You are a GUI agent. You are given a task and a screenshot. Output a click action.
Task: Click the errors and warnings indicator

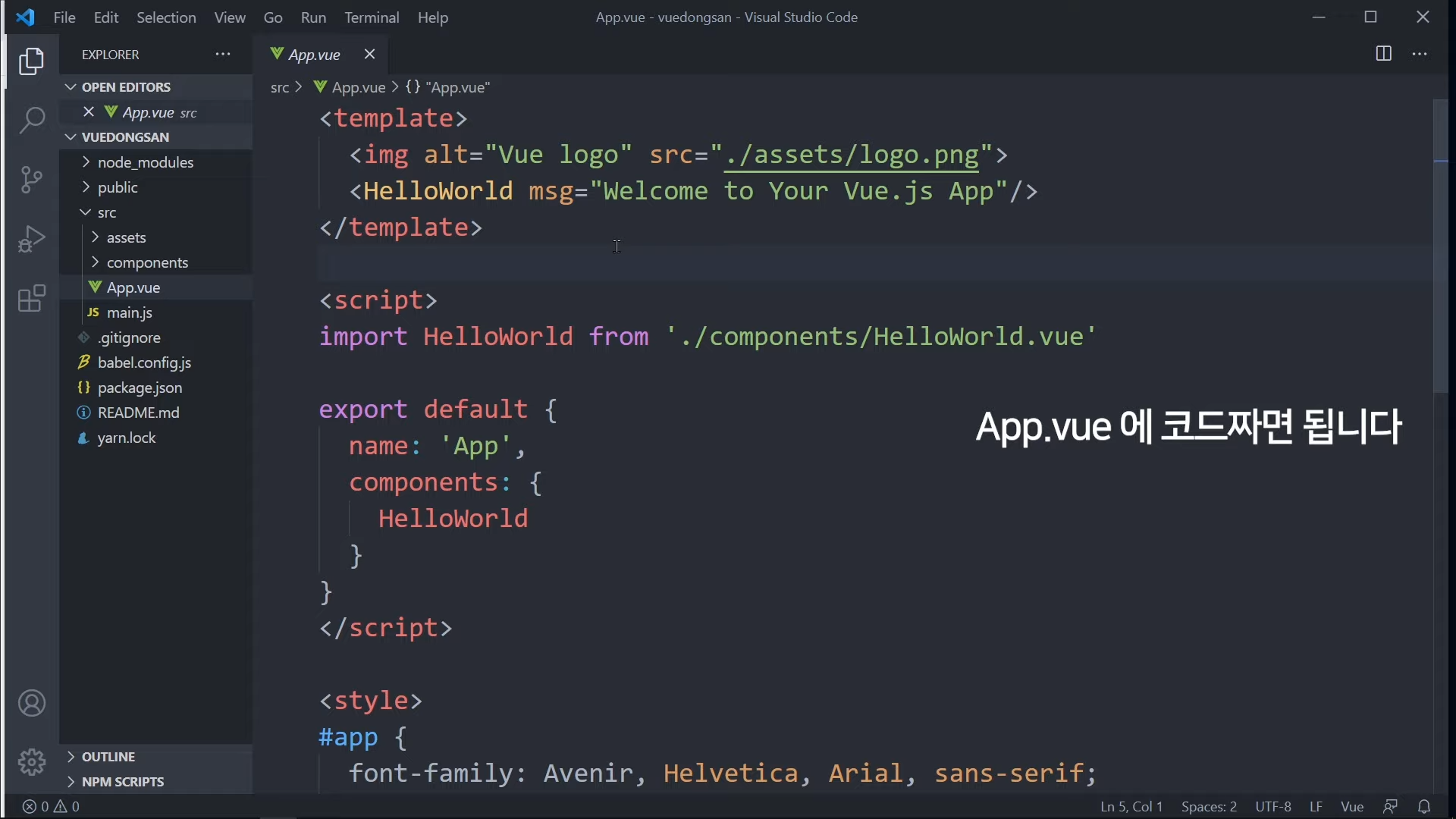pyautogui.click(x=52, y=807)
